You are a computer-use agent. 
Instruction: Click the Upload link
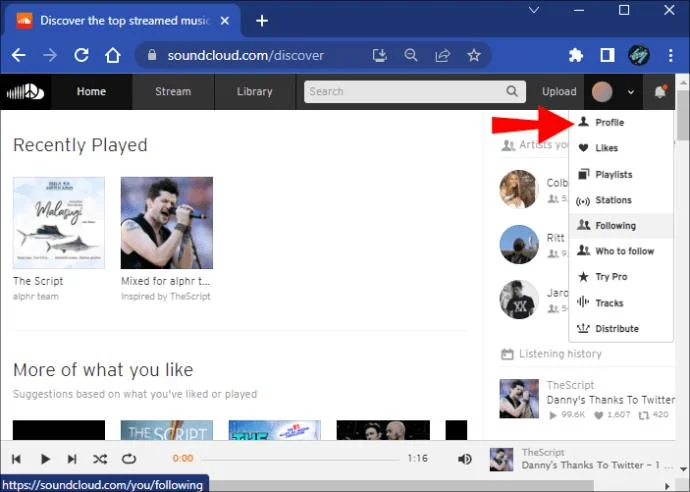click(x=559, y=92)
